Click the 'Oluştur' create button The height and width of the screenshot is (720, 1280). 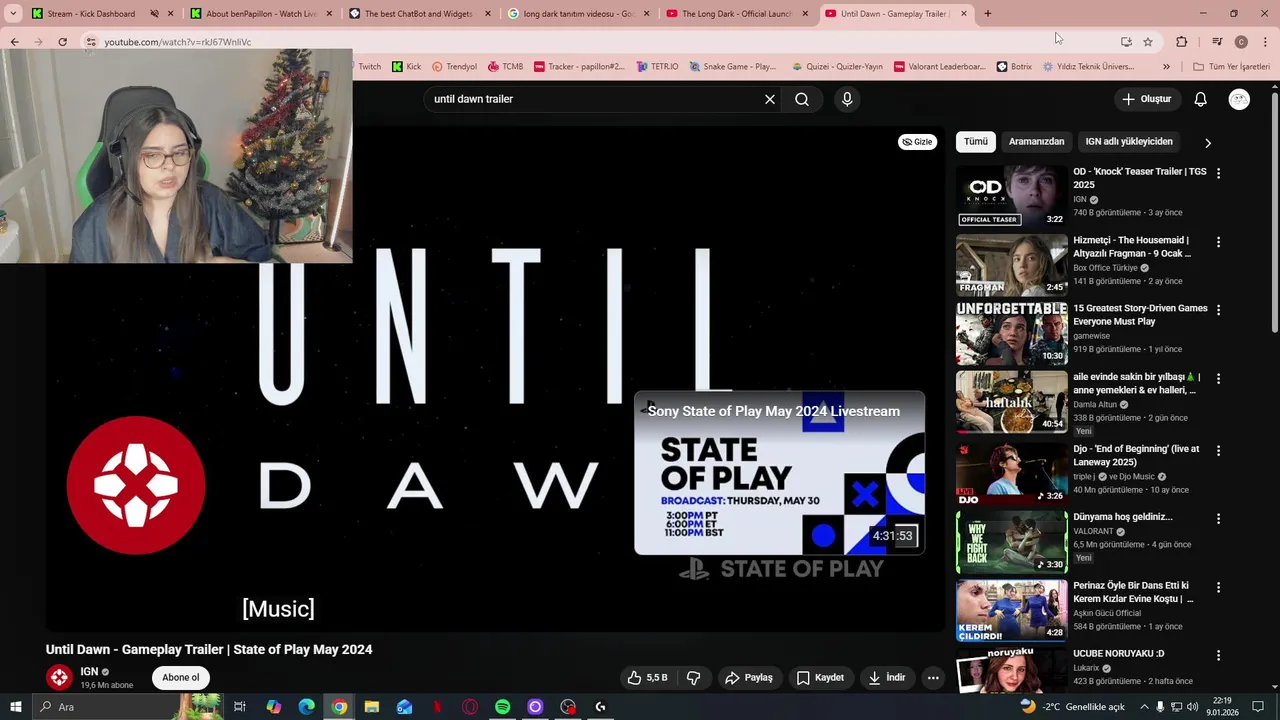[x=1146, y=99]
